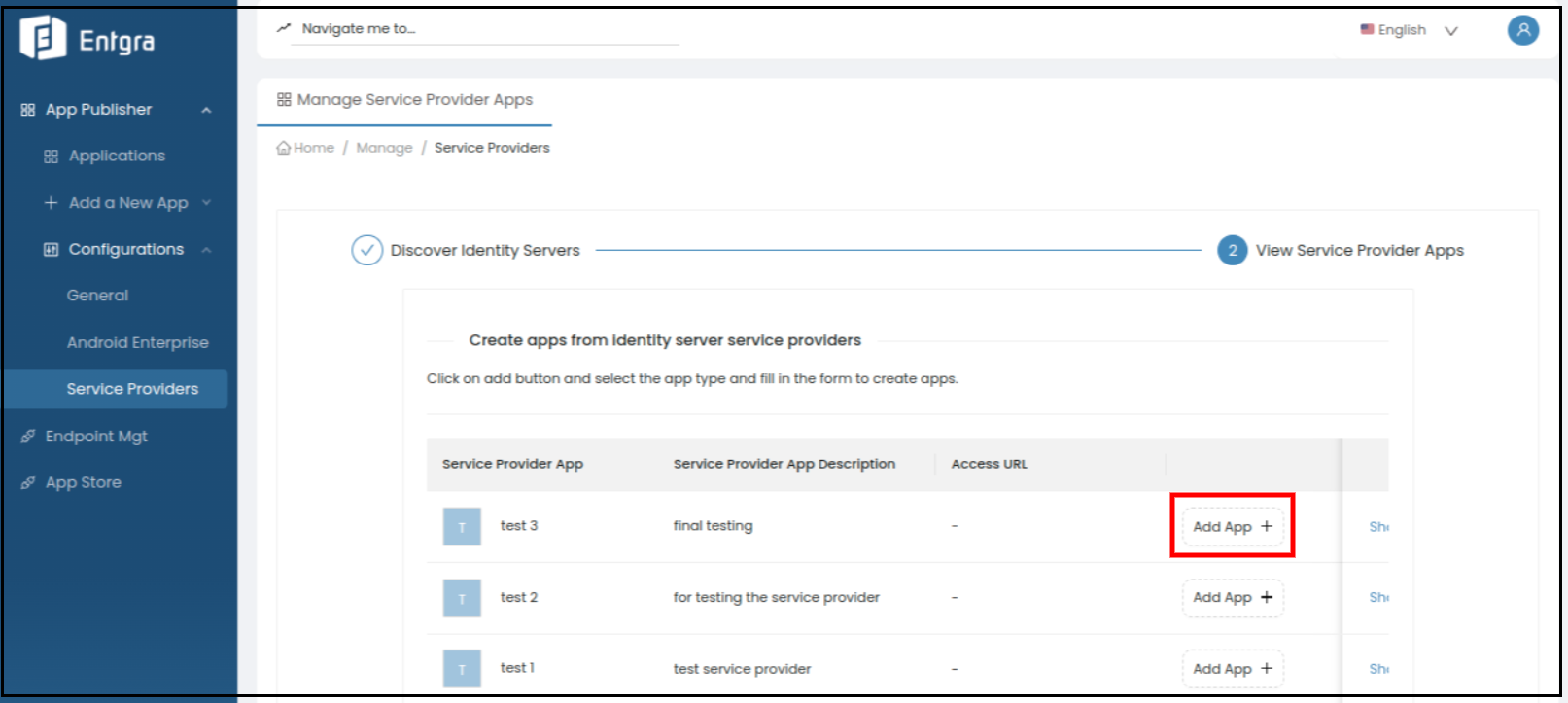The height and width of the screenshot is (703, 1568).
Task: Click the Entgra logo
Action: click(x=87, y=39)
